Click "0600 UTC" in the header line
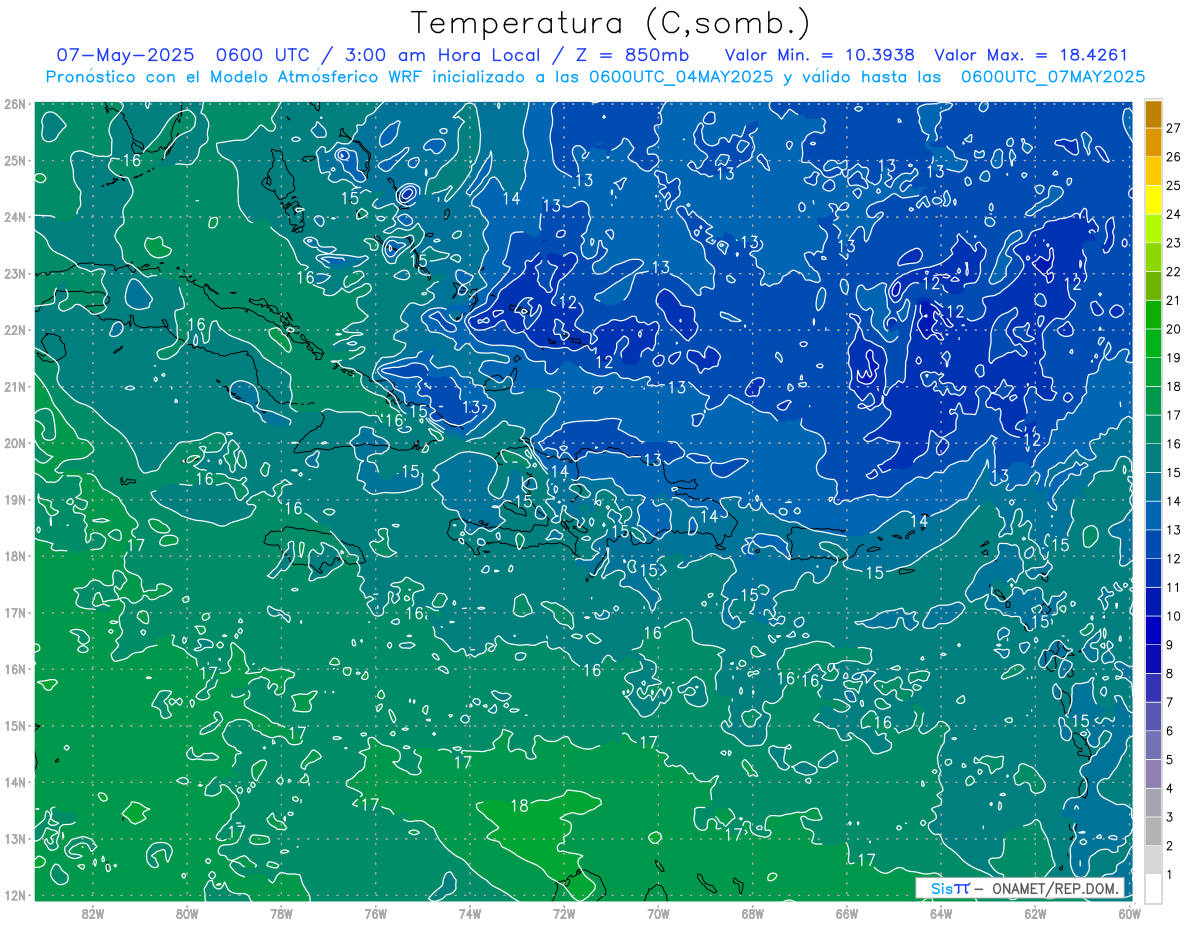 263,55
